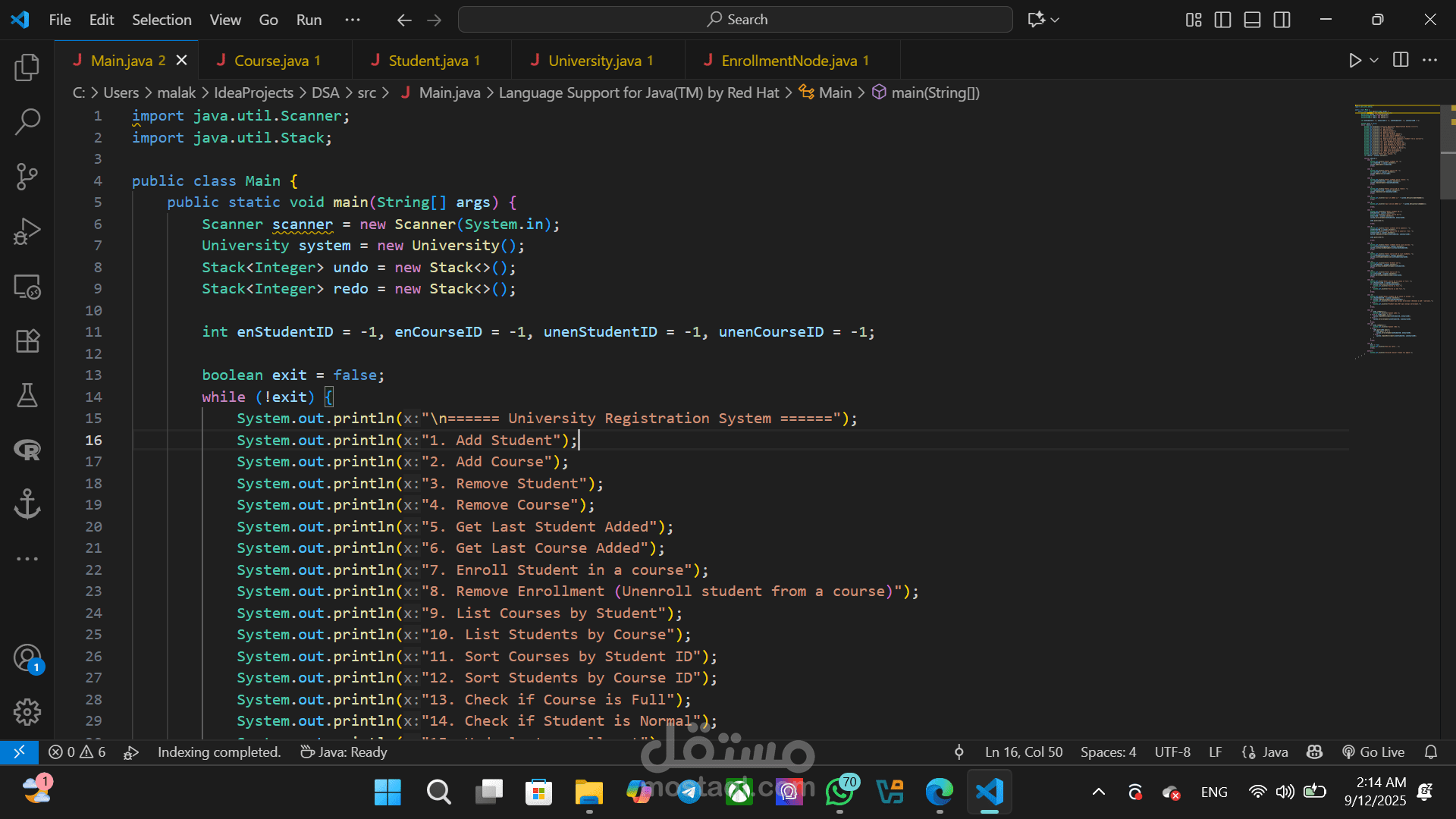Open the Testing flask view
This screenshot has height=819, width=1456.
27,395
